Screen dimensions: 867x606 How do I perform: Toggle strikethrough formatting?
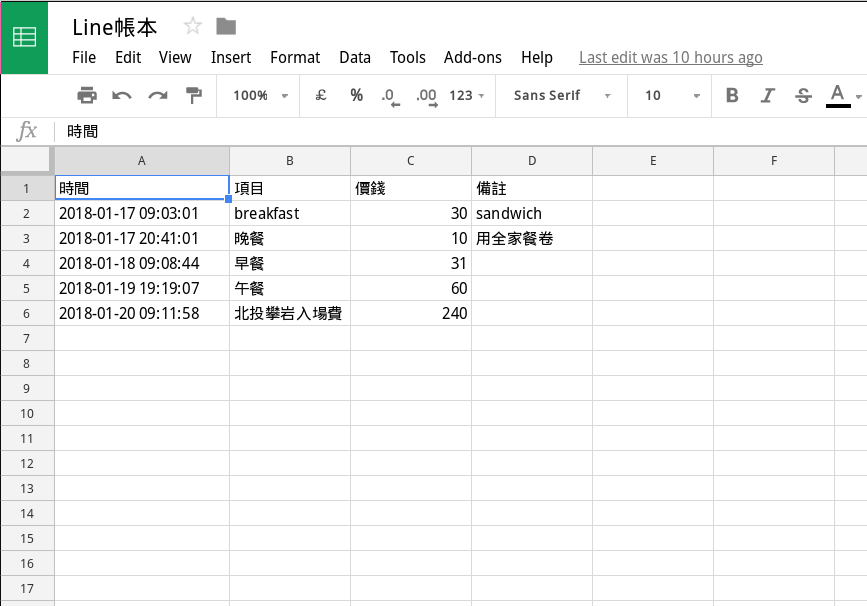click(x=802, y=96)
